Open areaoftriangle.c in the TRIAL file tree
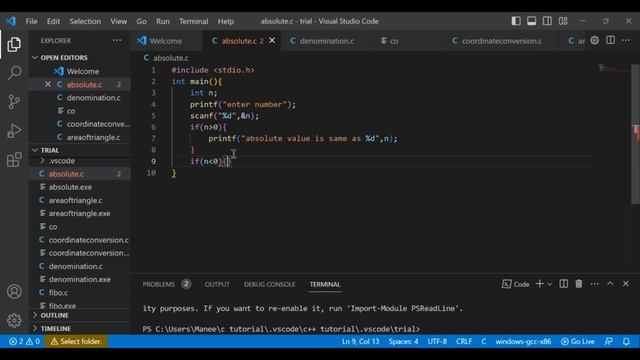 pyautogui.click(x=80, y=200)
